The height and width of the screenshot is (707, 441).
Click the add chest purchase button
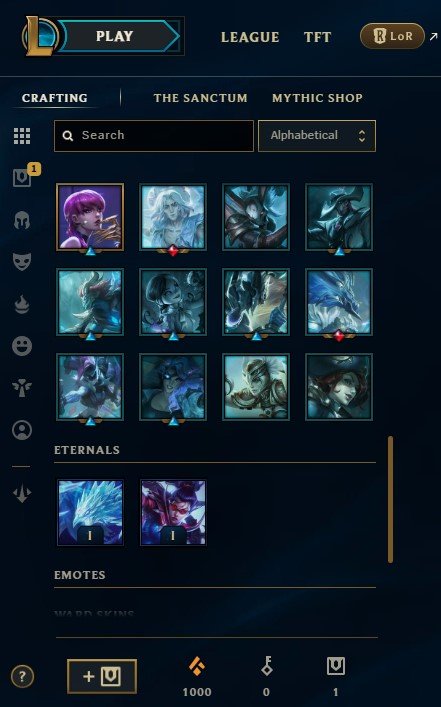pos(102,676)
